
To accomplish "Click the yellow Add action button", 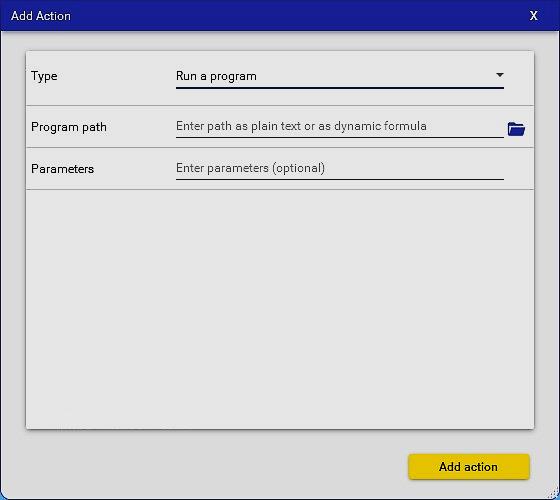I will (x=469, y=467).
